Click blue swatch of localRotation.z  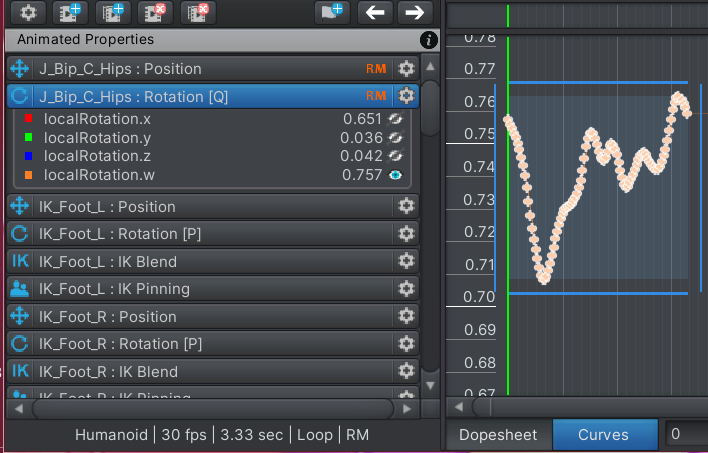[x=28, y=156]
